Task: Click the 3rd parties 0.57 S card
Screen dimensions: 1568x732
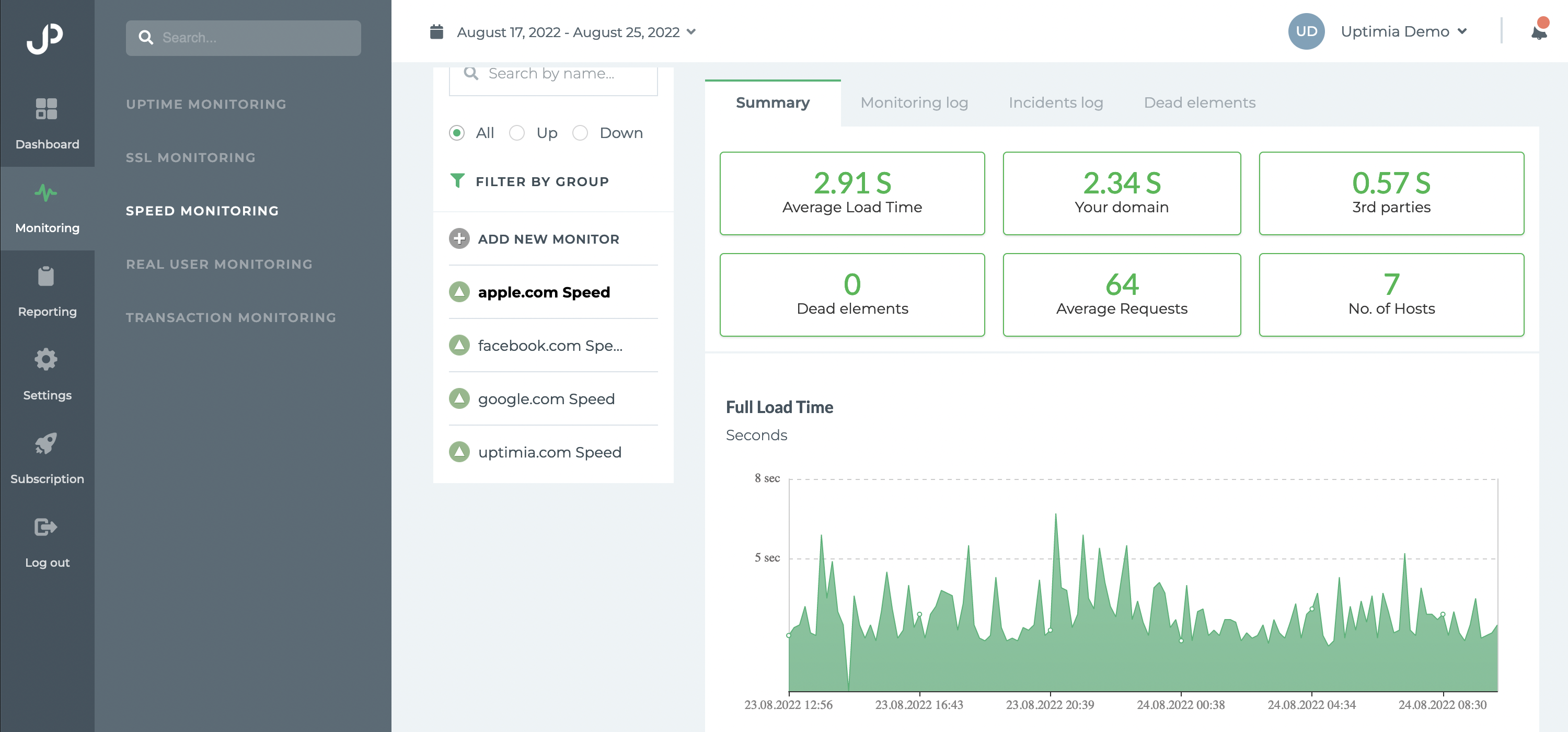Action: point(1391,193)
